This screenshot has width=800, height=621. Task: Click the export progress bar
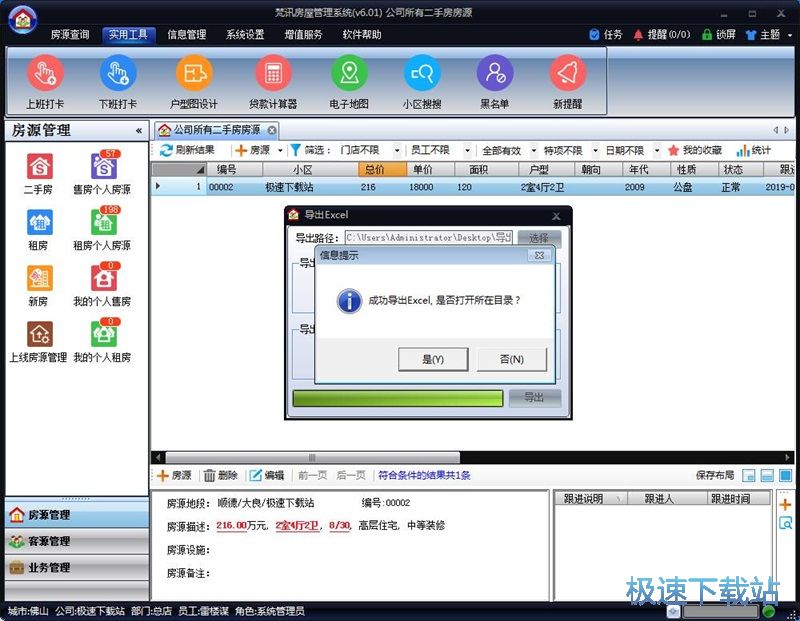(x=398, y=398)
